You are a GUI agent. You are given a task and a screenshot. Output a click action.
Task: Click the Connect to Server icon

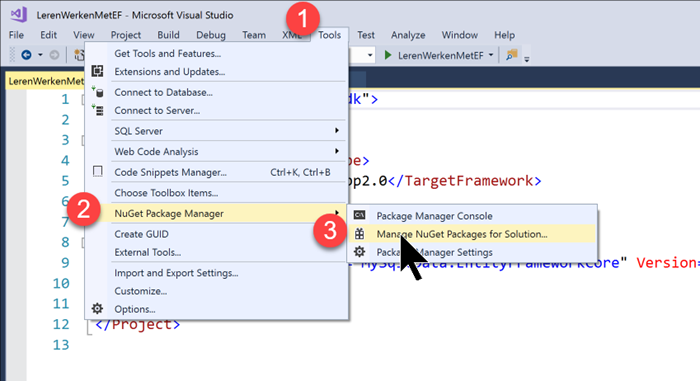coord(97,110)
